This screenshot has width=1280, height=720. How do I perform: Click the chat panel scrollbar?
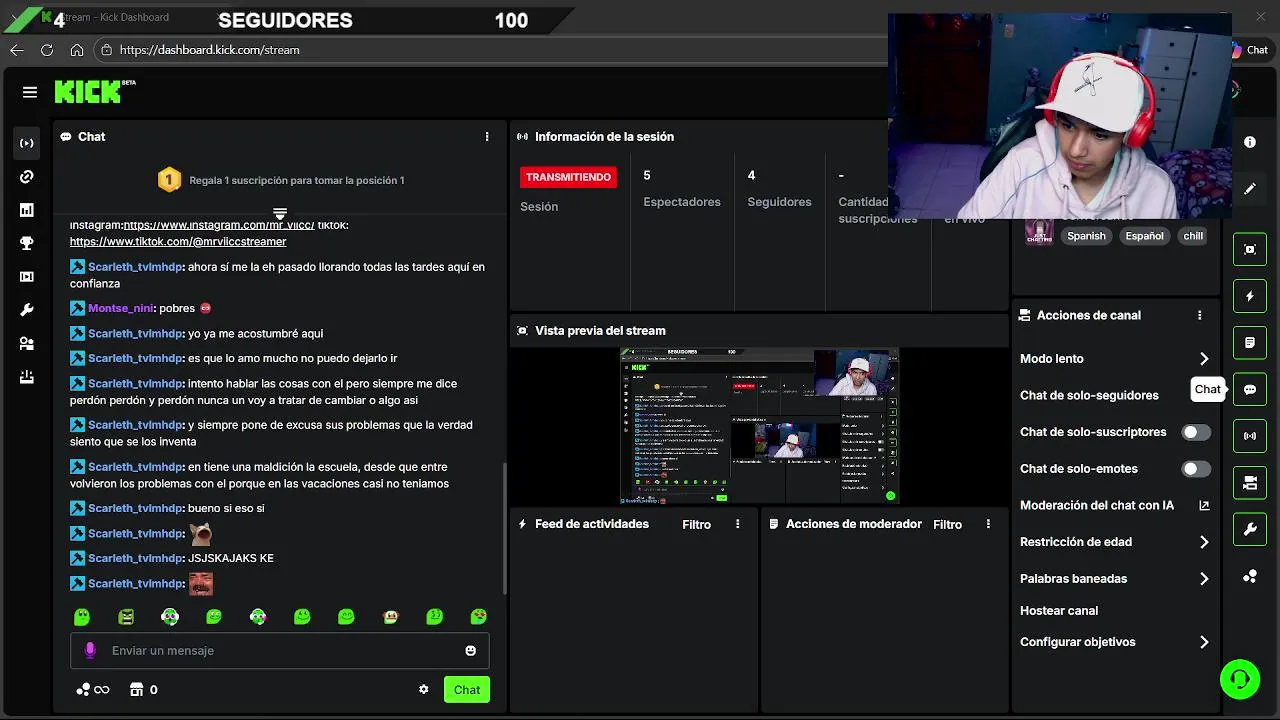point(505,530)
